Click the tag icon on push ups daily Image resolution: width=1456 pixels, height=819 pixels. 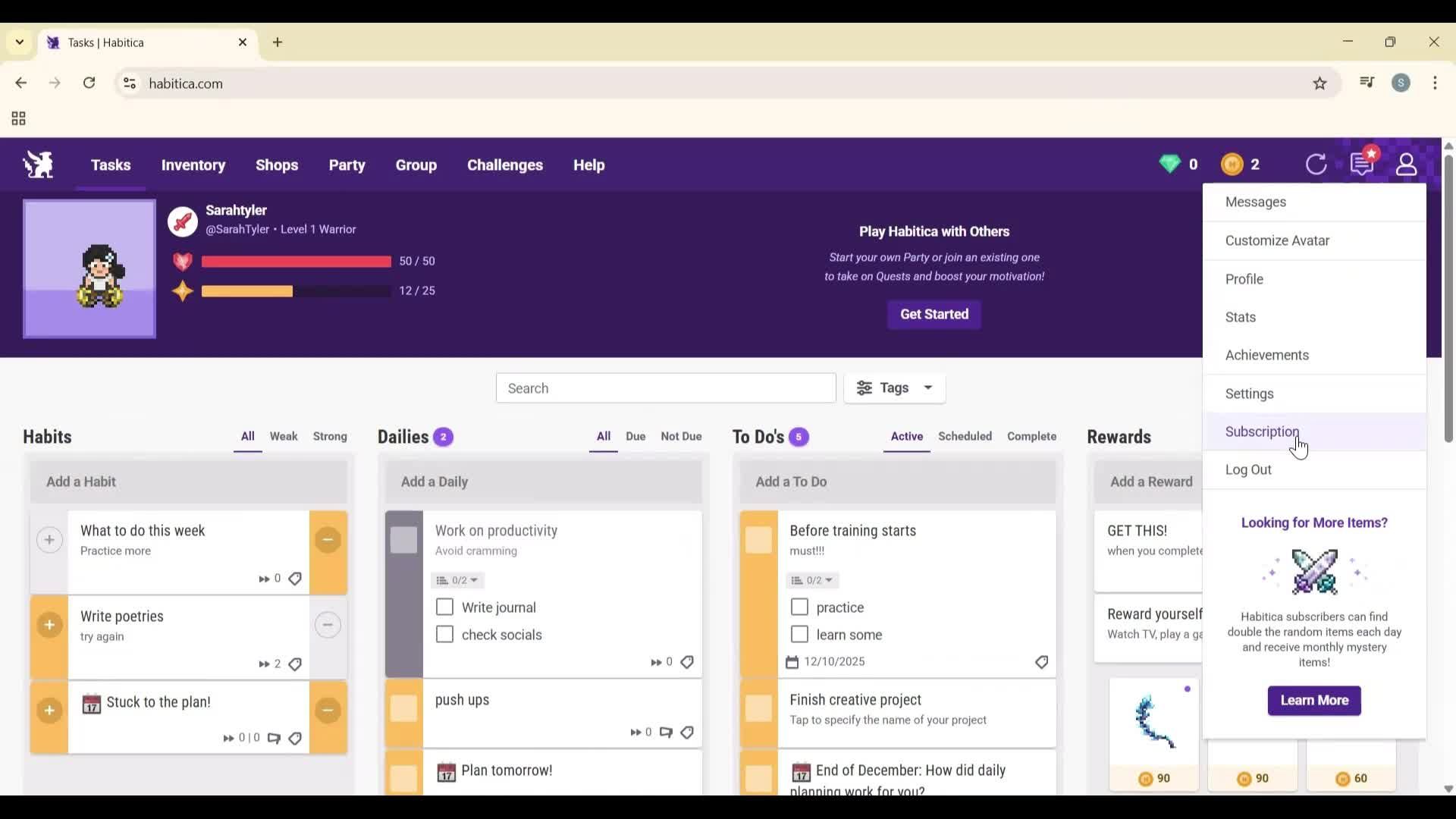[687, 733]
